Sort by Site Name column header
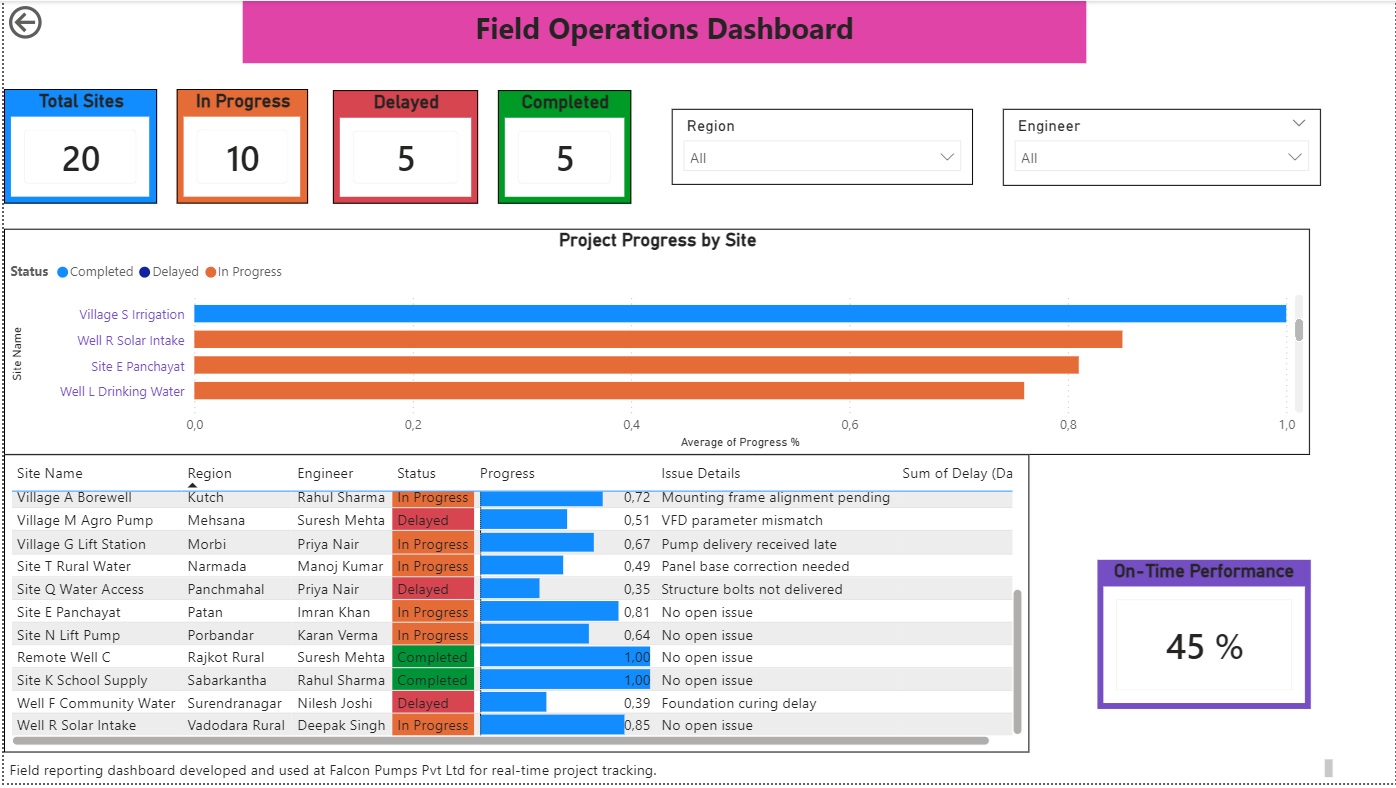 (50, 473)
